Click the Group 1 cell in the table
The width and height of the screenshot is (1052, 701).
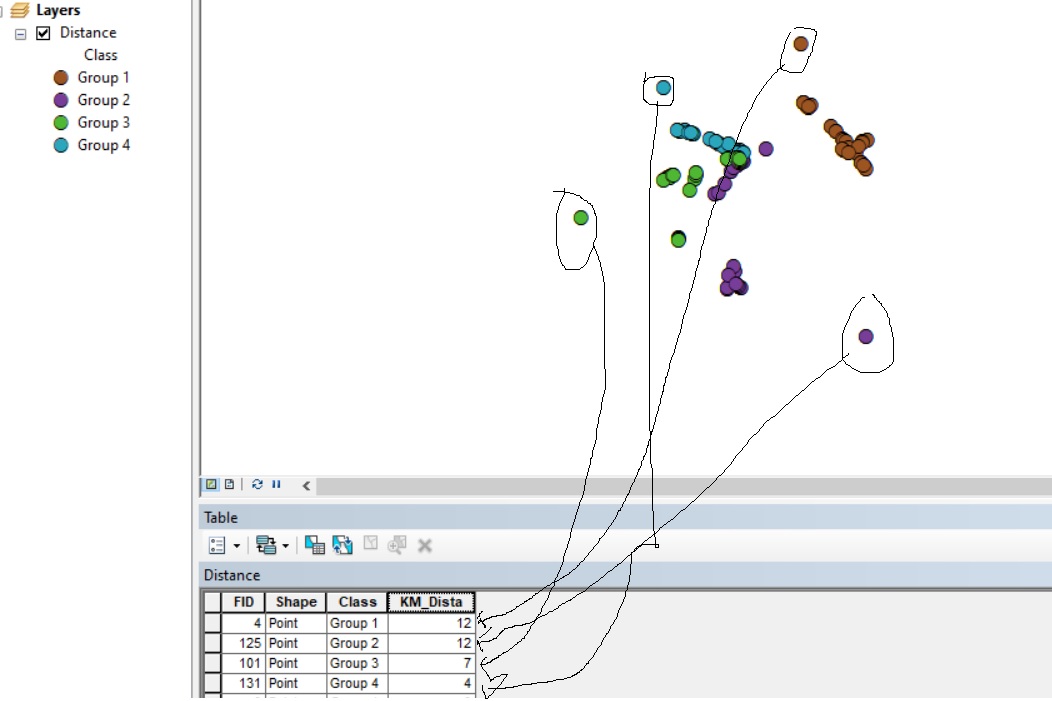357,623
